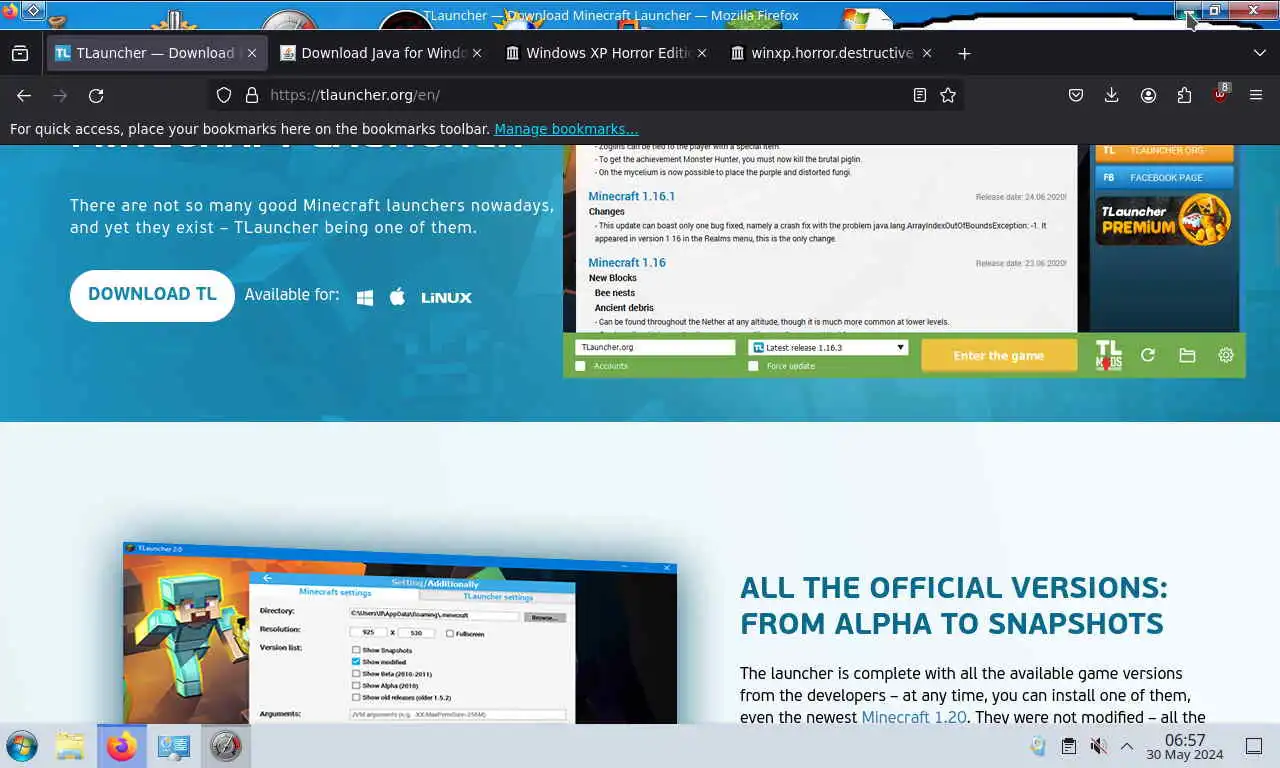Toggle Show Snapshots checkbox
The height and width of the screenshot is (768, 1280).
pos(356,650)
